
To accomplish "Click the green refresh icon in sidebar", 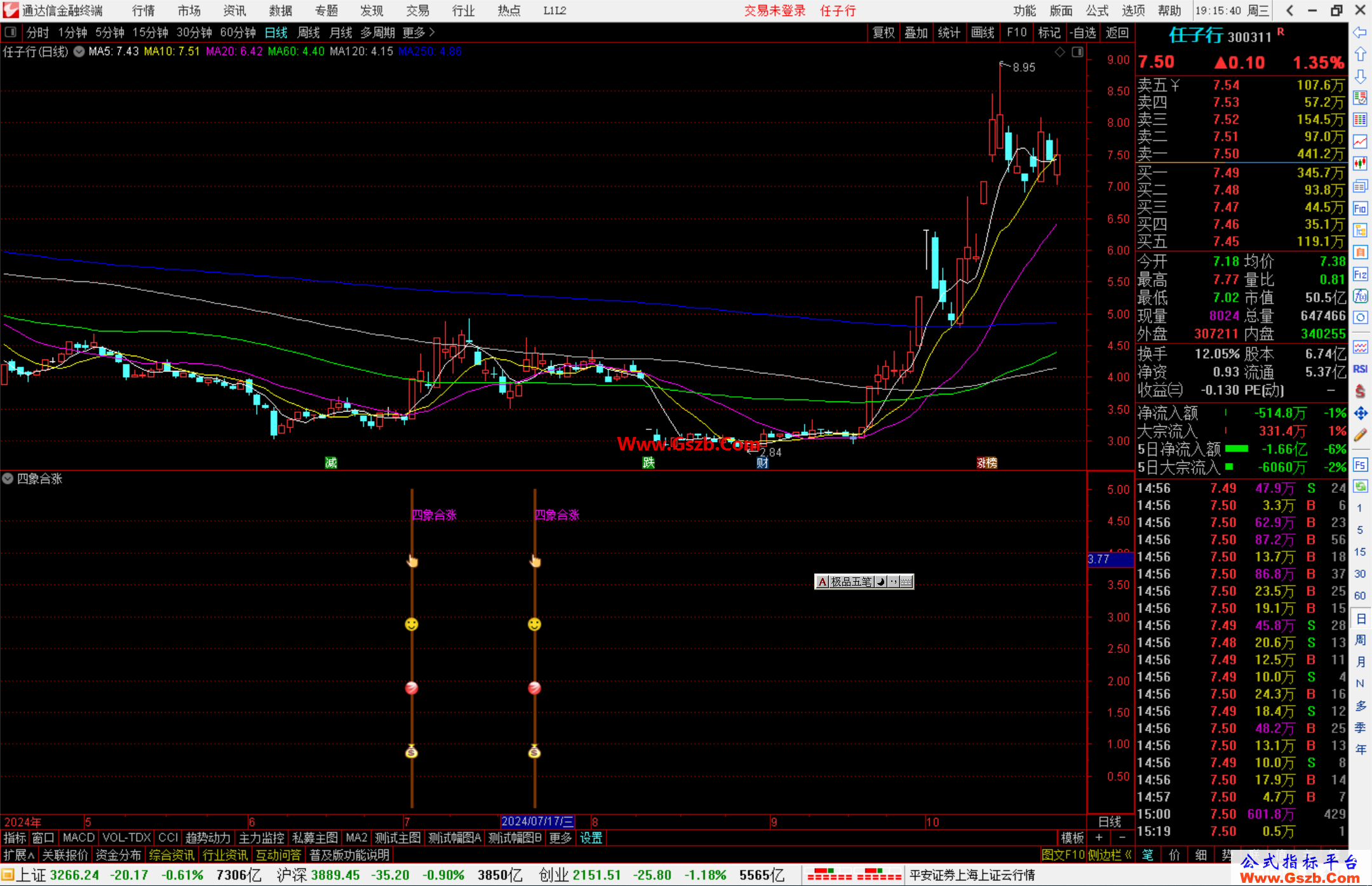I will pyautogui.click(x=1360, y=487).
